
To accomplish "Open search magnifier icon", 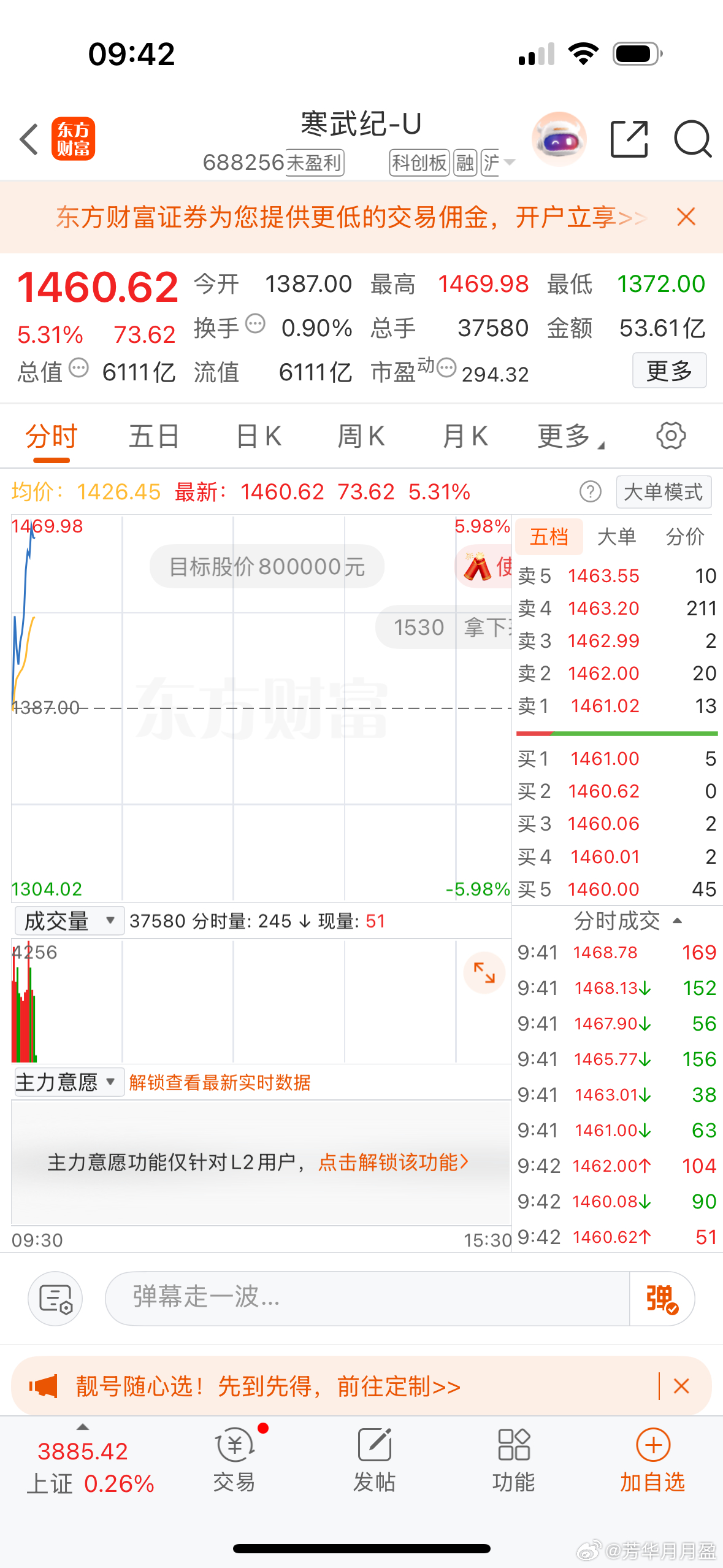I will pos(692,139).
